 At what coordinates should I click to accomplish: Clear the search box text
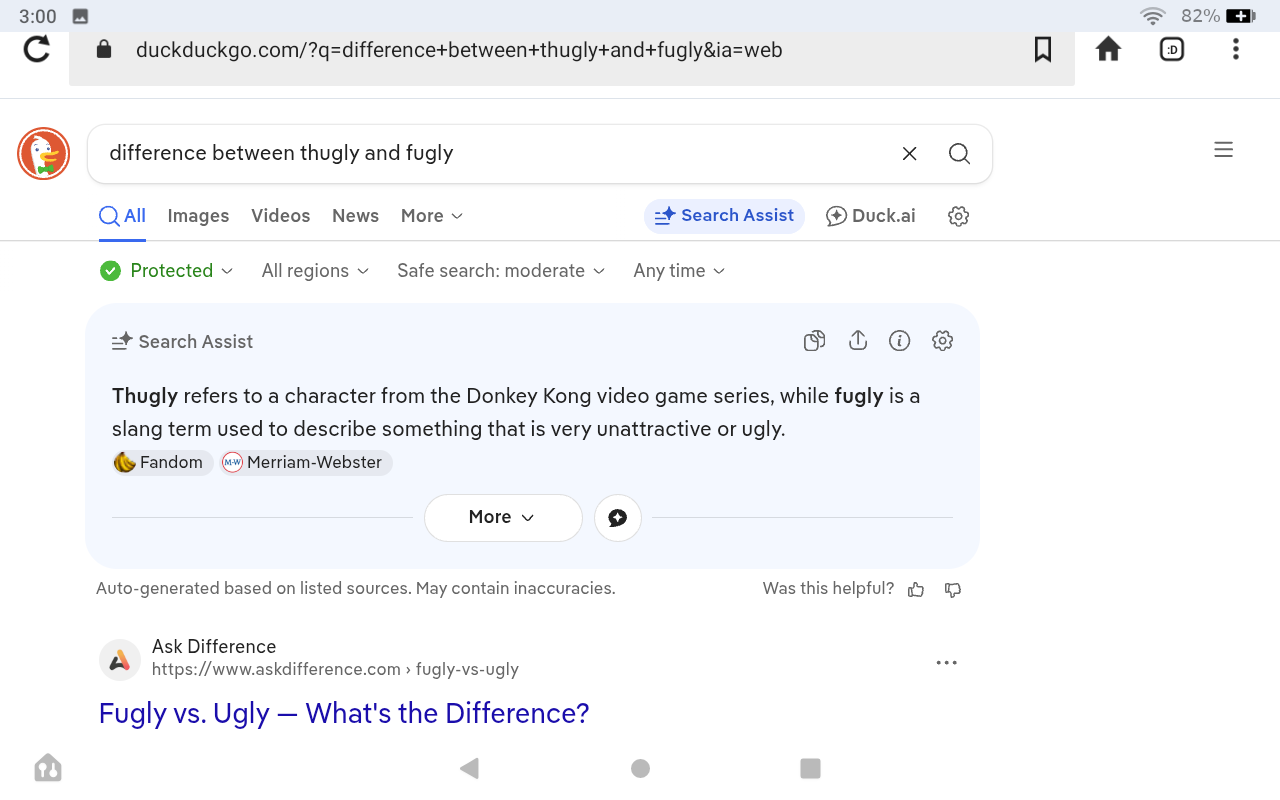tap(909, 153)
